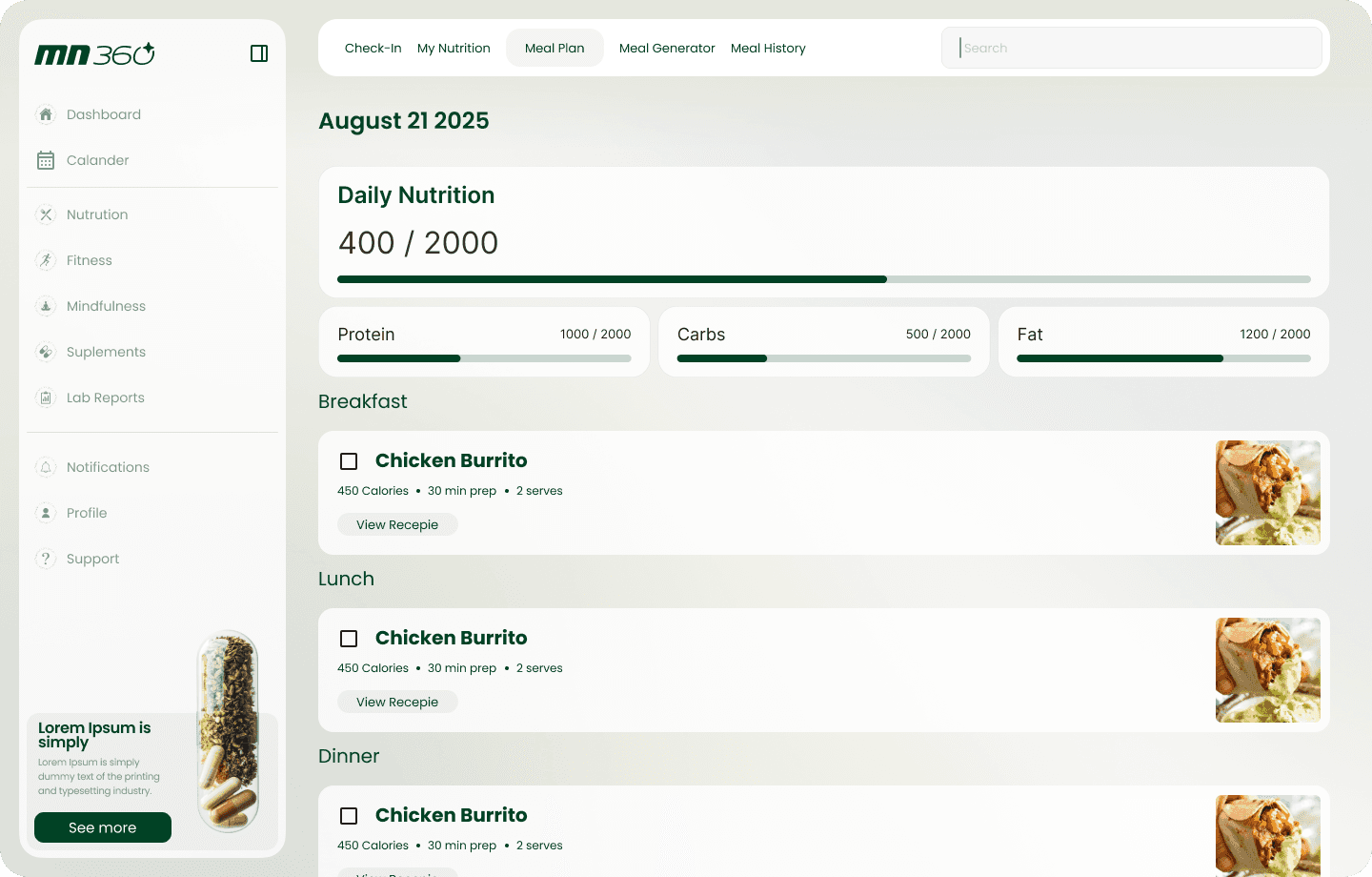Click the 500 / 2000 Carbs value
This screenshot has height=877, width=1372.
pyautogui.click(x=938, y=334)
